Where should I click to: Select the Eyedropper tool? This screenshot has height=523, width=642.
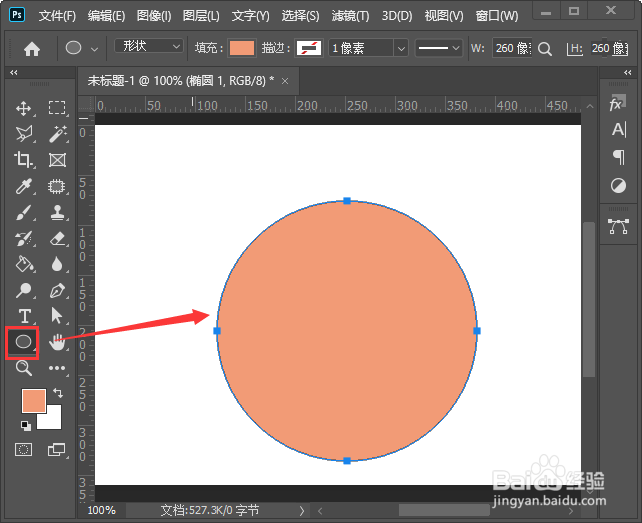click(x=23, y=187)
